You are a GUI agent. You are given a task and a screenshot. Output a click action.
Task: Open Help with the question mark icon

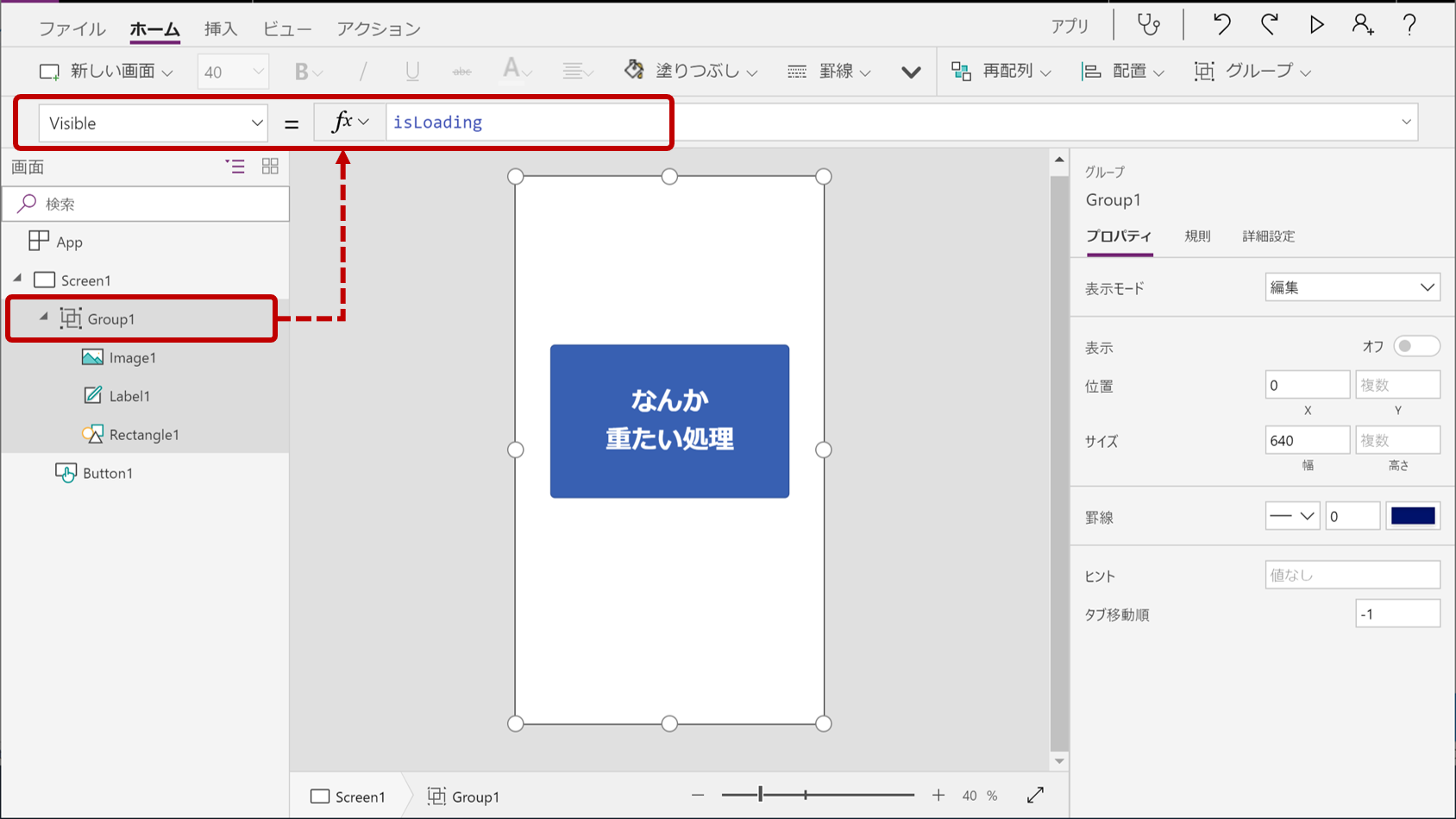coord(1409,24)
